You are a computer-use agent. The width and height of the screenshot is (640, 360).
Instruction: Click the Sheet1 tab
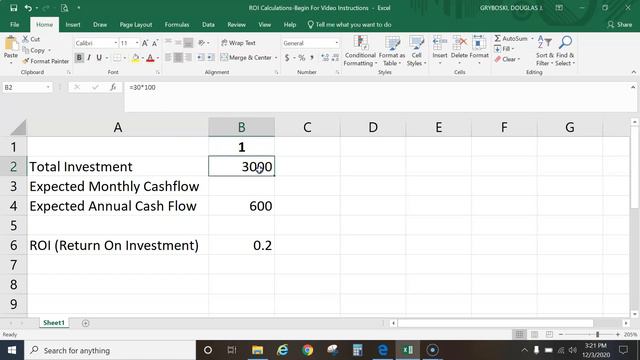coord(54,323)
